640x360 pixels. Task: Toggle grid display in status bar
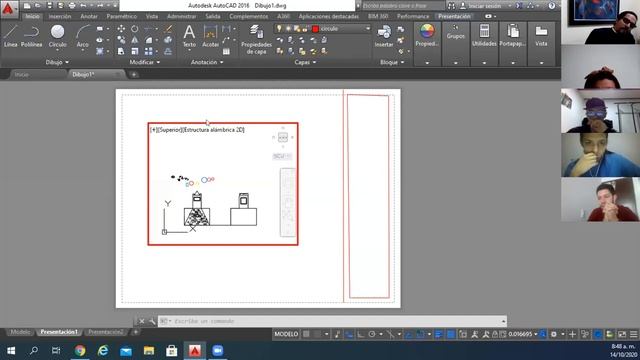pyautogui.click(x=306, y=334)
